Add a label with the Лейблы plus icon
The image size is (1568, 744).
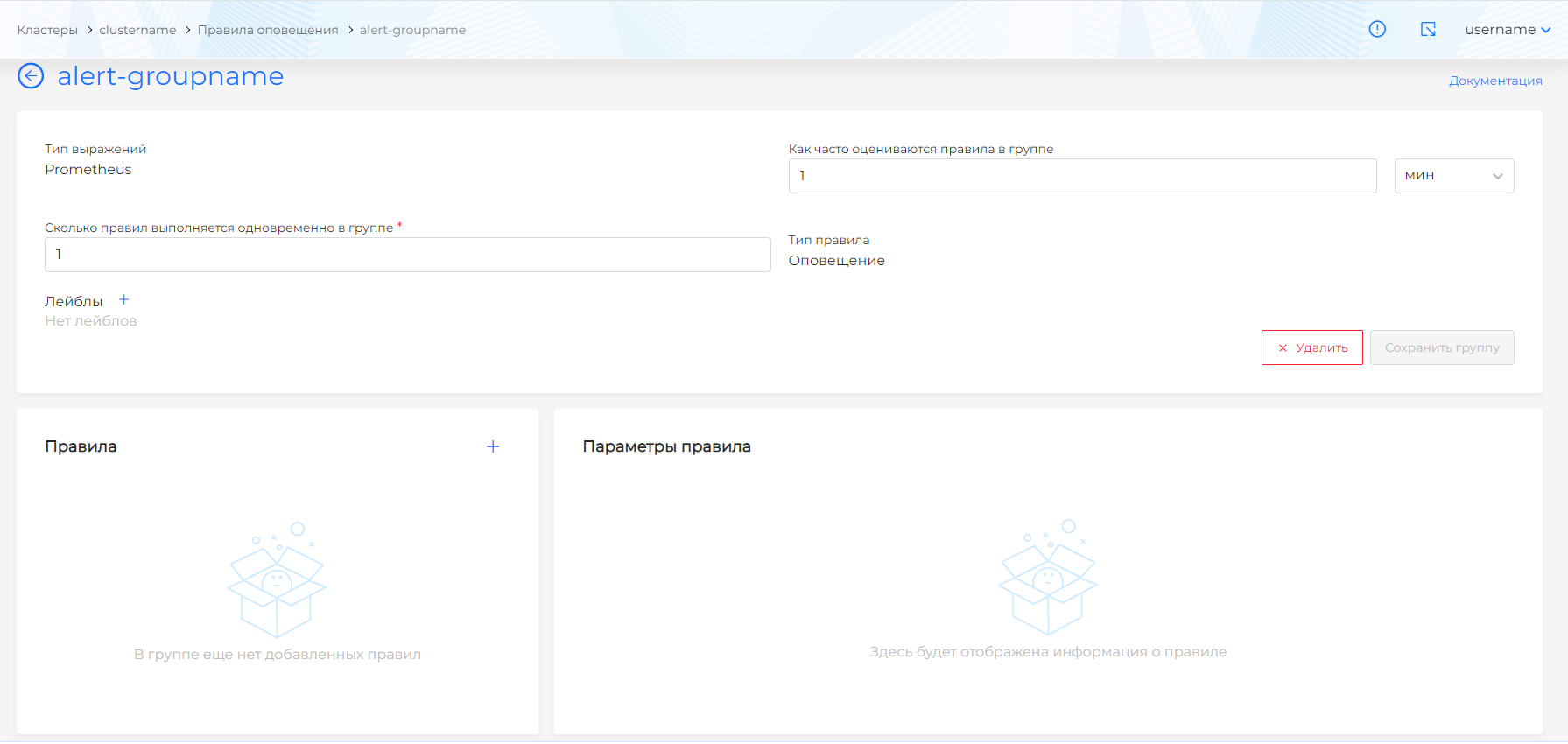pos(124,300)
